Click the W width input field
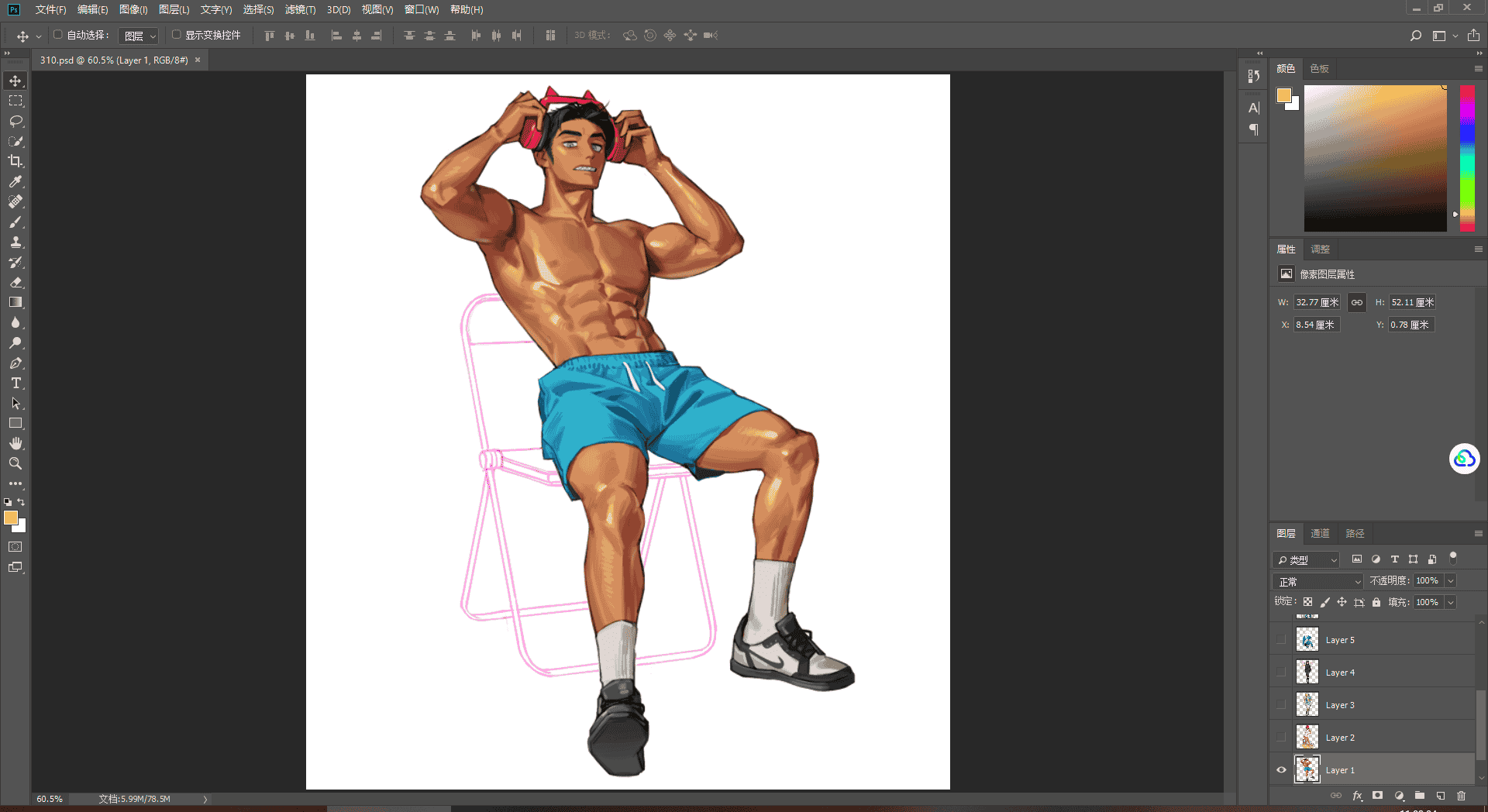The image size is (1488, 812). click(x=1317, y=302)
